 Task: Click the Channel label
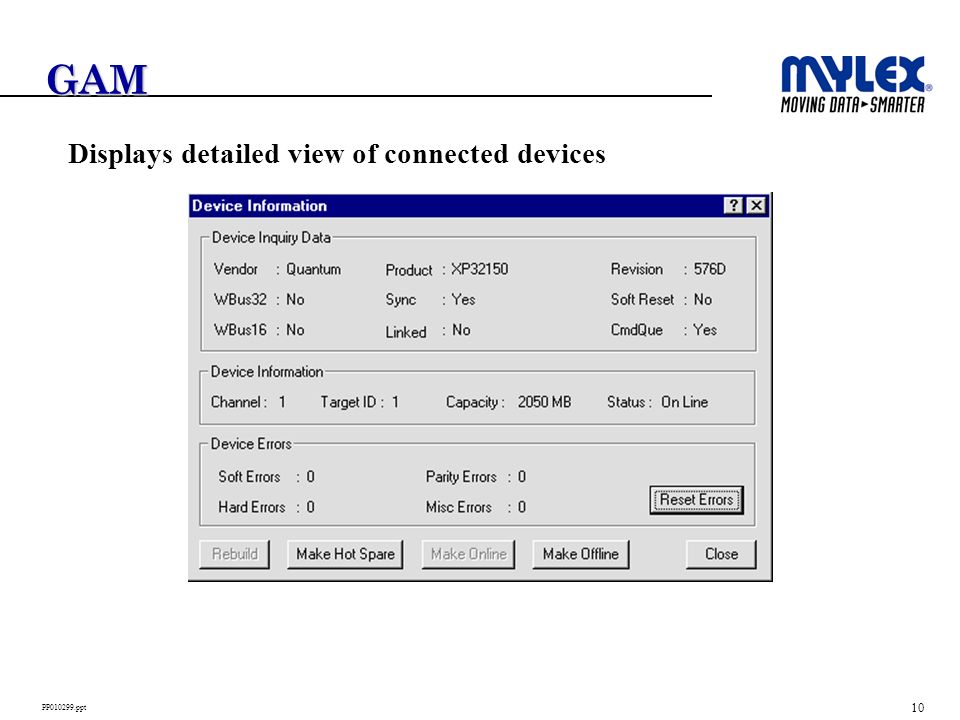click(236, 402)
